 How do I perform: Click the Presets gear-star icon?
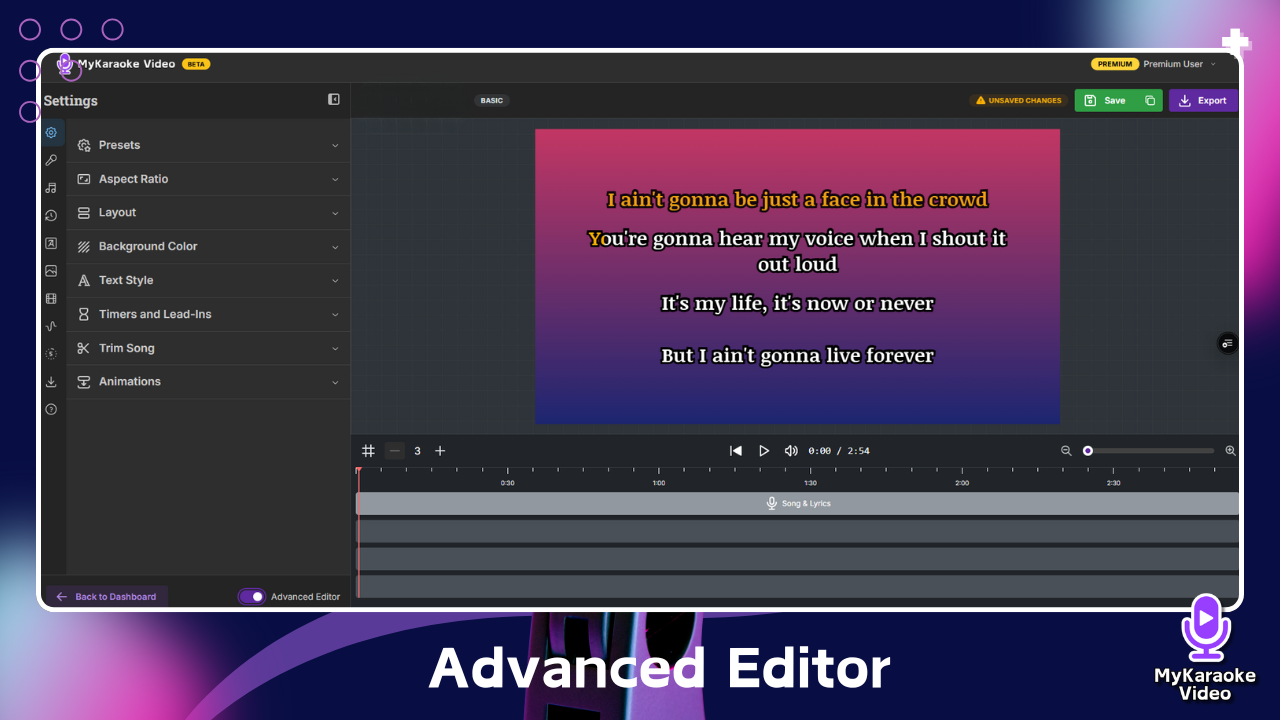point(84,145)
